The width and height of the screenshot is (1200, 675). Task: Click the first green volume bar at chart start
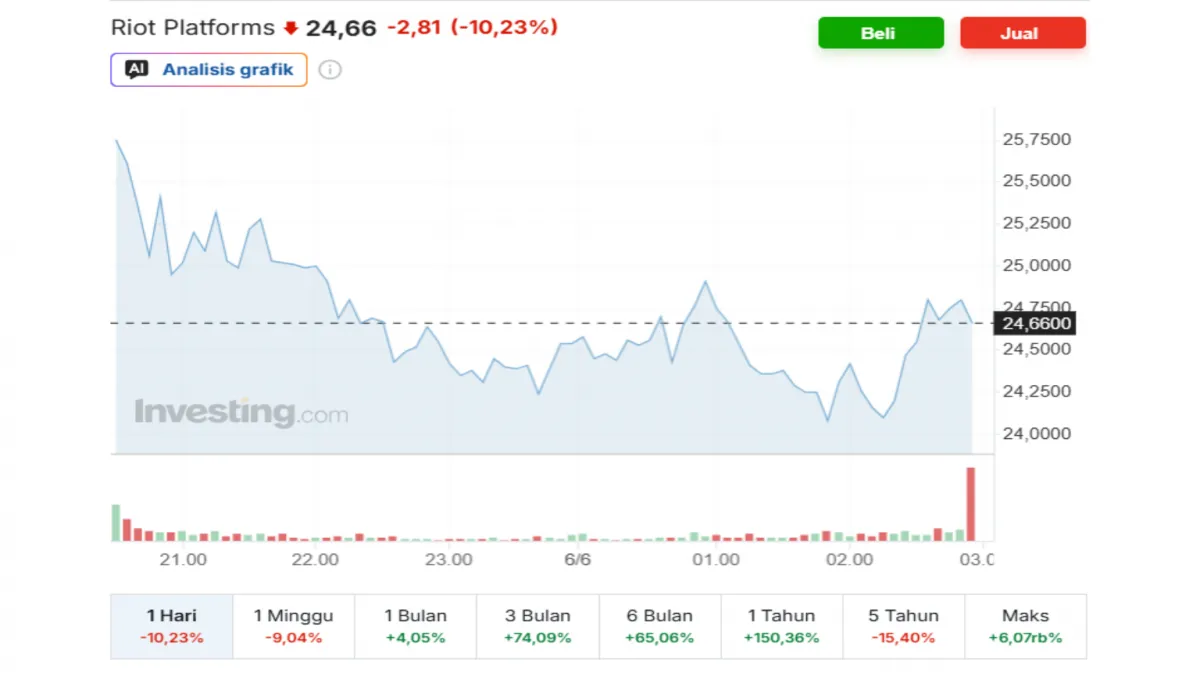pos(116,523)
